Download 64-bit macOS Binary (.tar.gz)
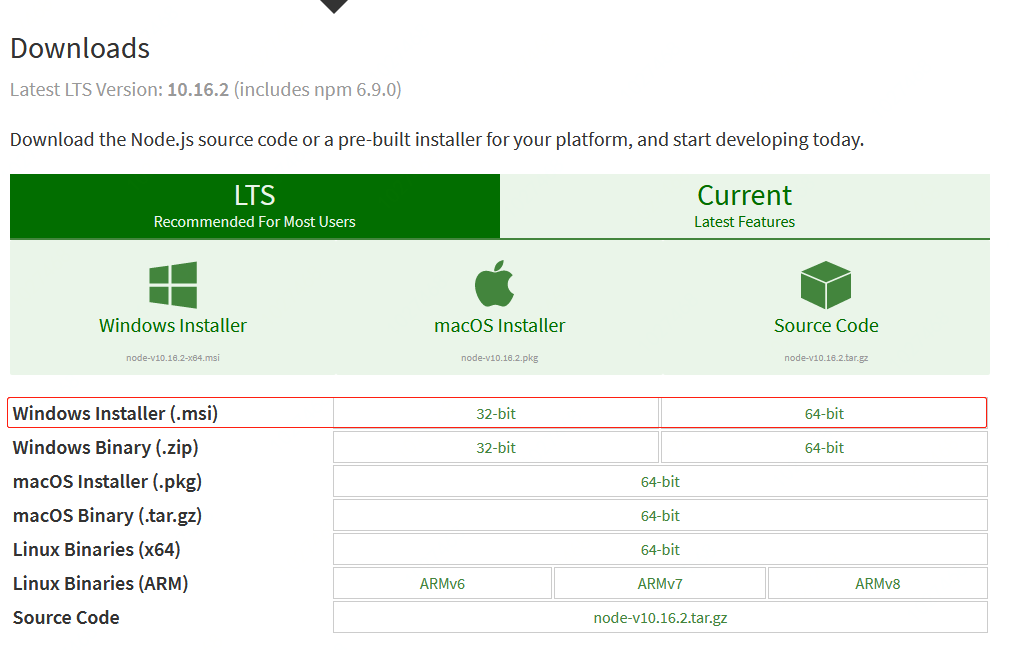The image size is (1009, 650). pos(660,515)
